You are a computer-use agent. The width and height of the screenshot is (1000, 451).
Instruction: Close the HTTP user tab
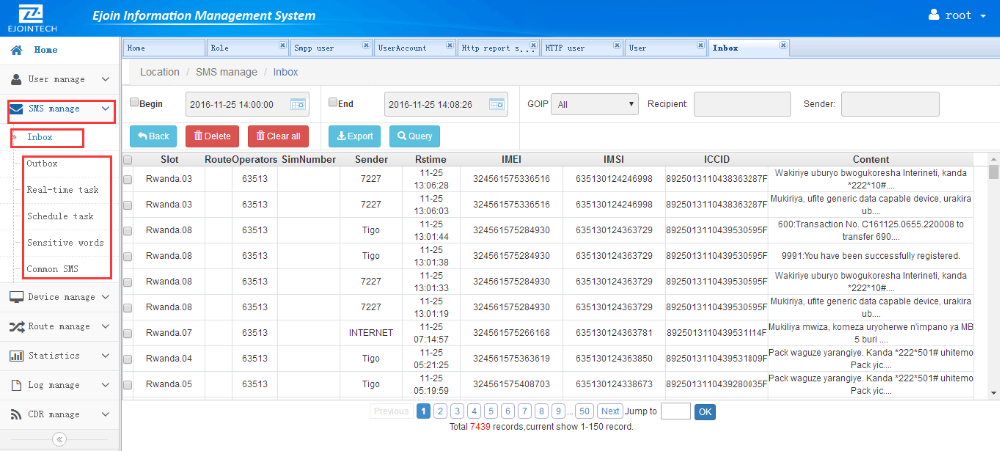(x=617, y=45)
